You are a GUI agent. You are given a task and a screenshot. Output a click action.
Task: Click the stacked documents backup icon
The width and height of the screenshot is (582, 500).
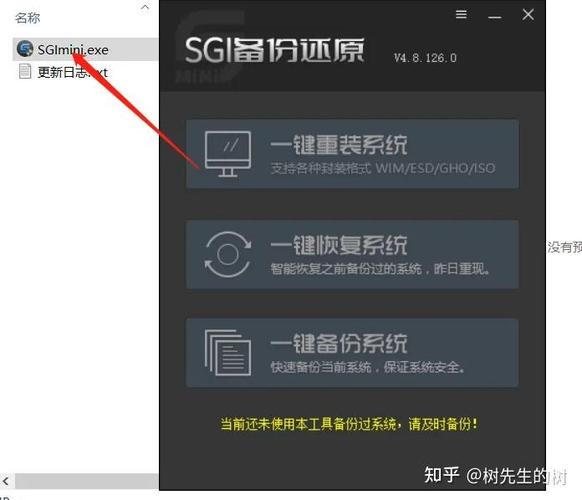pyautogui.click(x=228, y=353)
